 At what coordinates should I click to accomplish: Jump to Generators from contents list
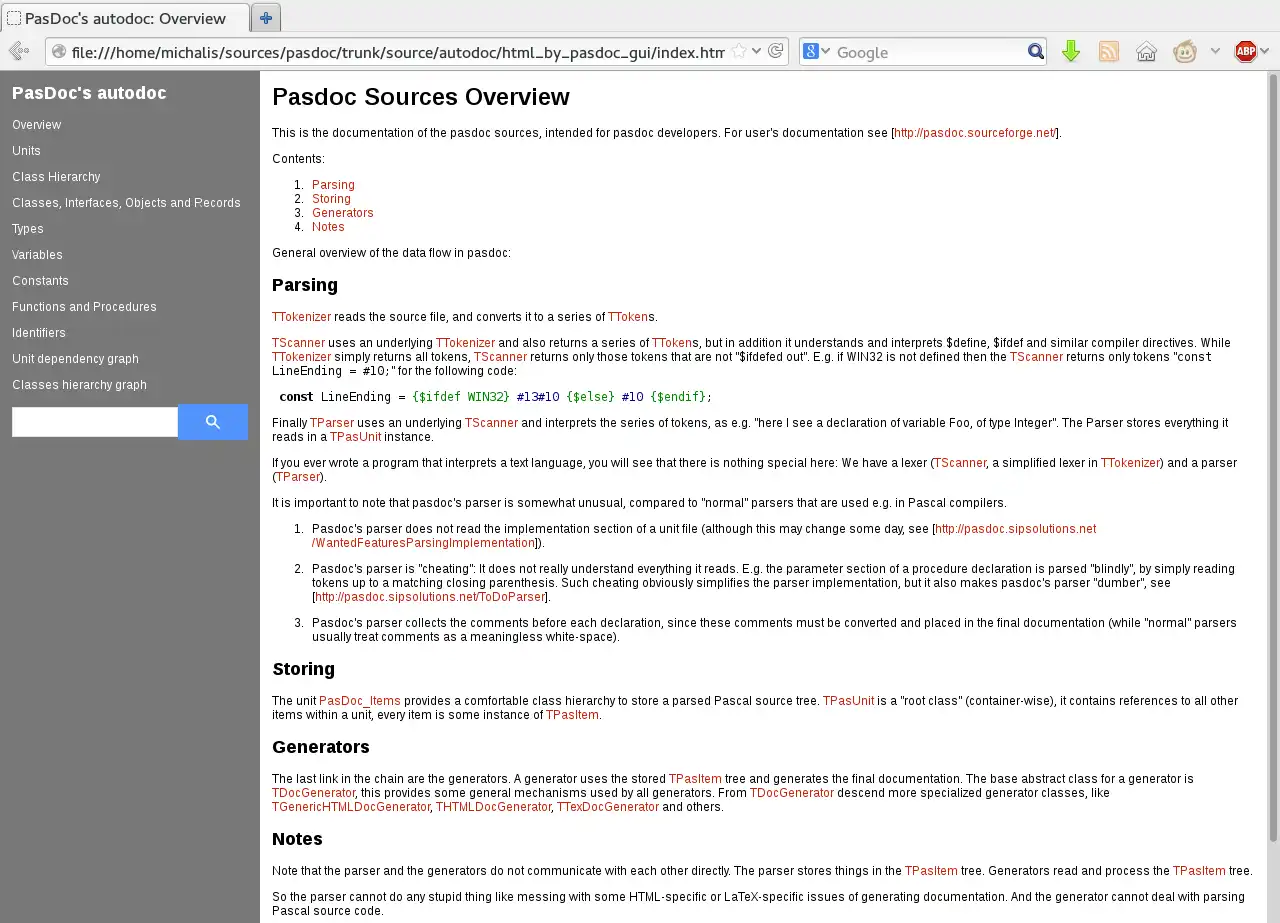(343, 213)
